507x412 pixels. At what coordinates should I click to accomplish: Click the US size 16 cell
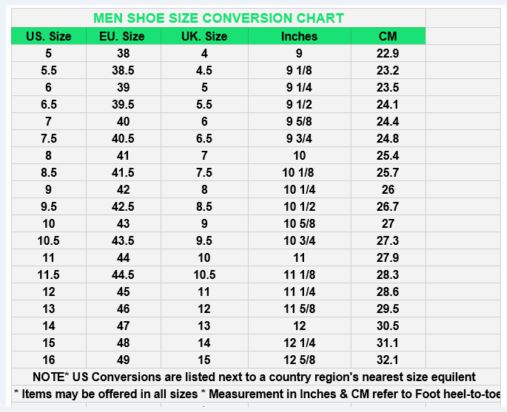point(49,360)
